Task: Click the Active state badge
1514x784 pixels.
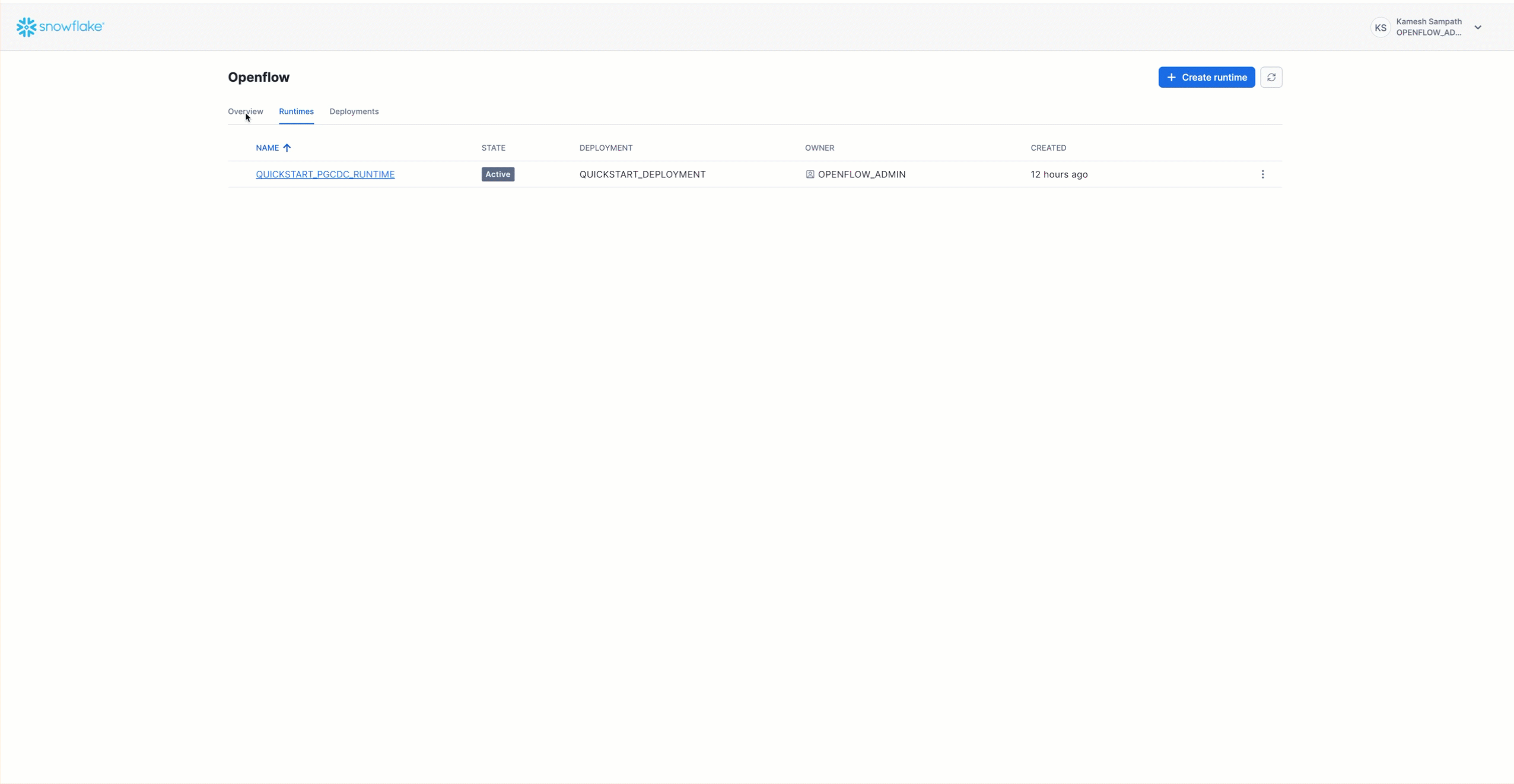Action: [x=497, y=174]
